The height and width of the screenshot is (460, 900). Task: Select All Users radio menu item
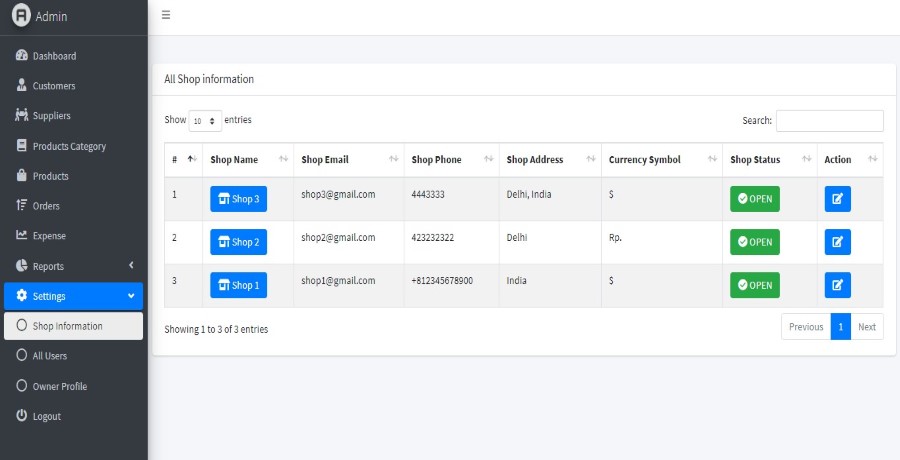[x=22, y=355]
